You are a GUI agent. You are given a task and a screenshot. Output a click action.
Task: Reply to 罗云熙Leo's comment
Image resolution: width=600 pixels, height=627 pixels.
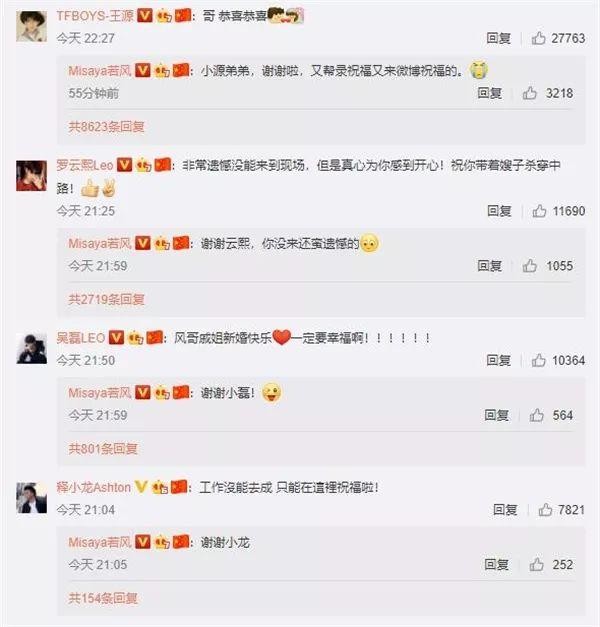pos(499,211)
